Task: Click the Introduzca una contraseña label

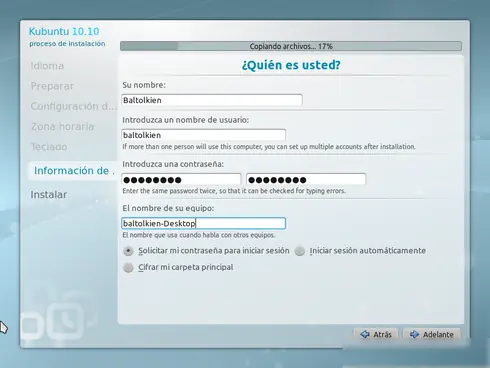Action: pos(173,164)
